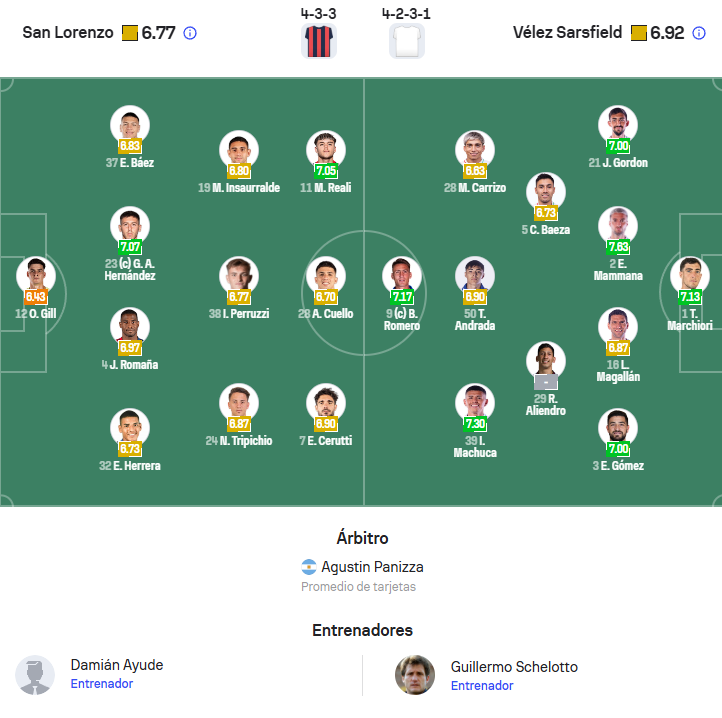Click the 7.63 rating badge of E. Mammana
Image resolution: width=722 pixels, height=718 pixels.
tap(618, 247)
